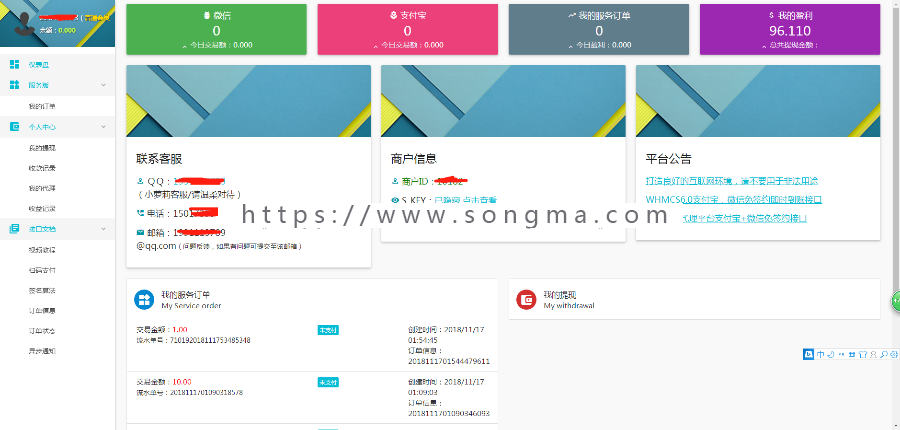Click the My withdrawal subtitle

(569, 305)
